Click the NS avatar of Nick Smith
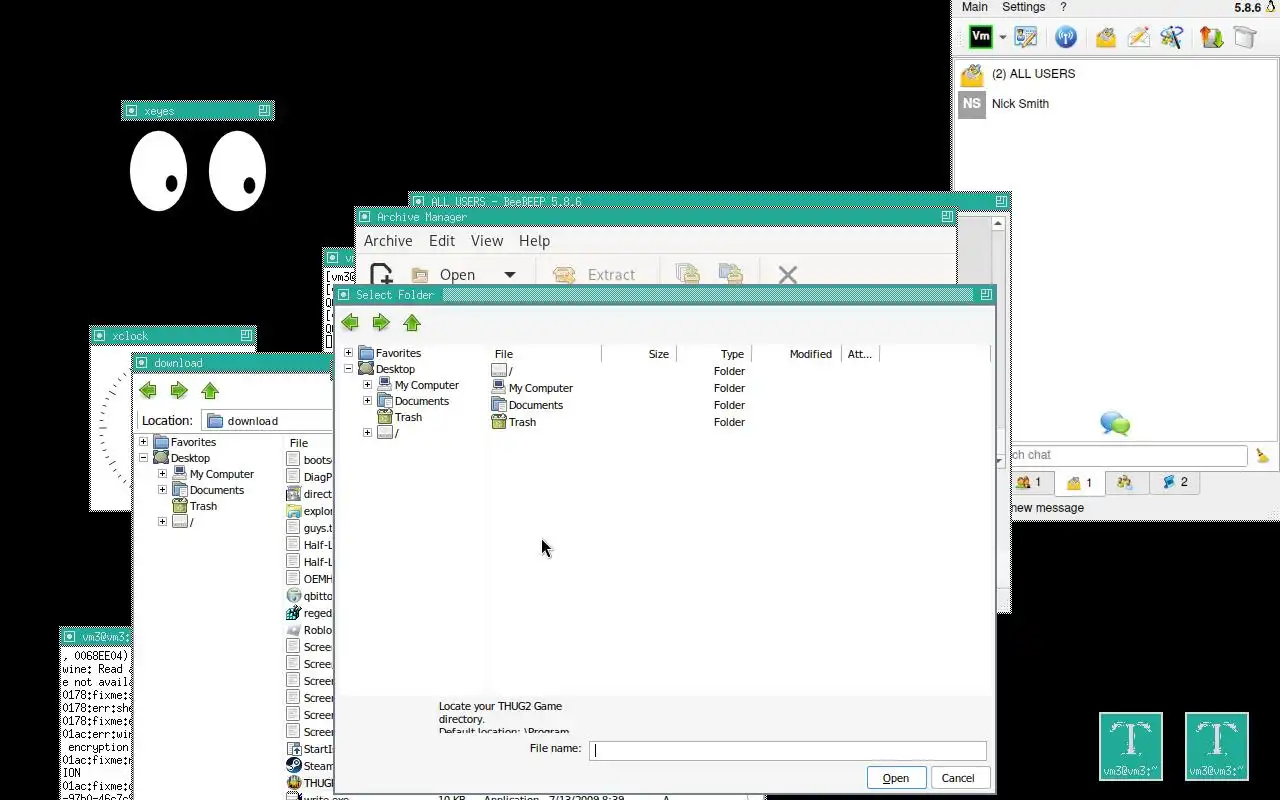 [972, 104]
